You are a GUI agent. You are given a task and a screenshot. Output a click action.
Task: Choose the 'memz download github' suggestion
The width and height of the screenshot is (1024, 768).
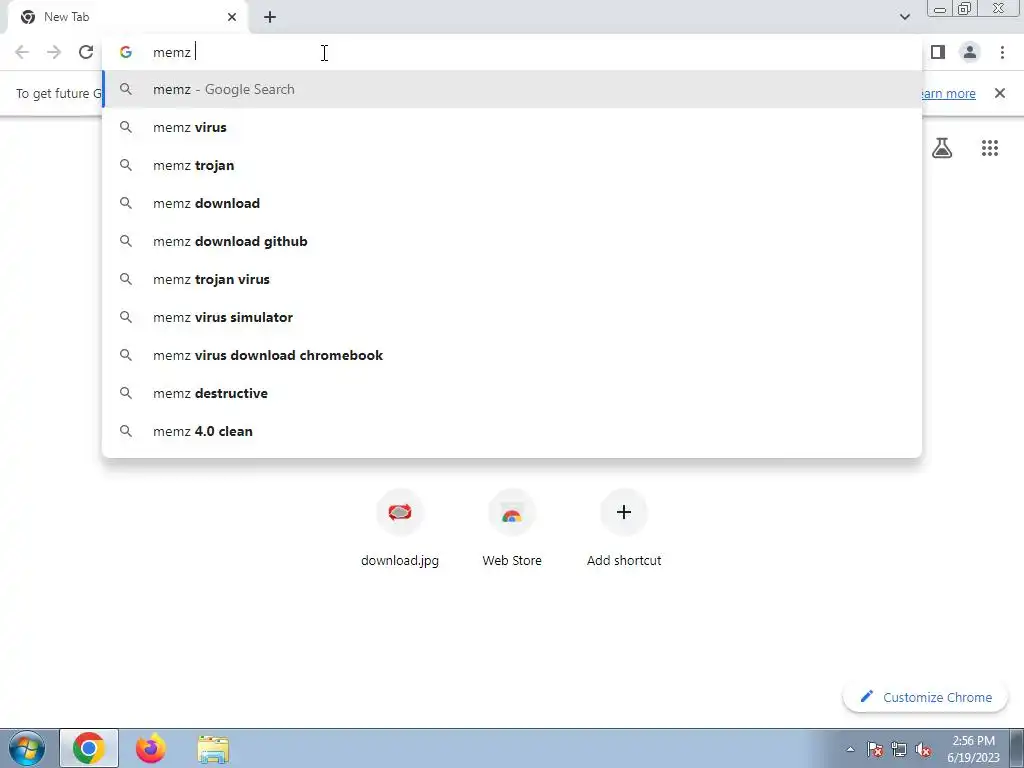tap(511, 241)
